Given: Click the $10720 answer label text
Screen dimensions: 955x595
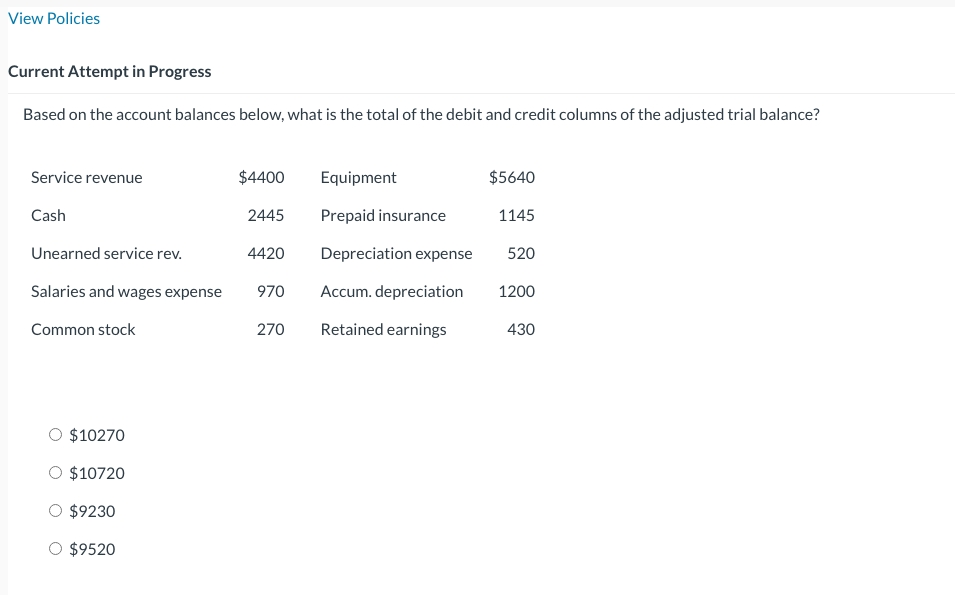Looking at the screenshot, I should point(96,473).
